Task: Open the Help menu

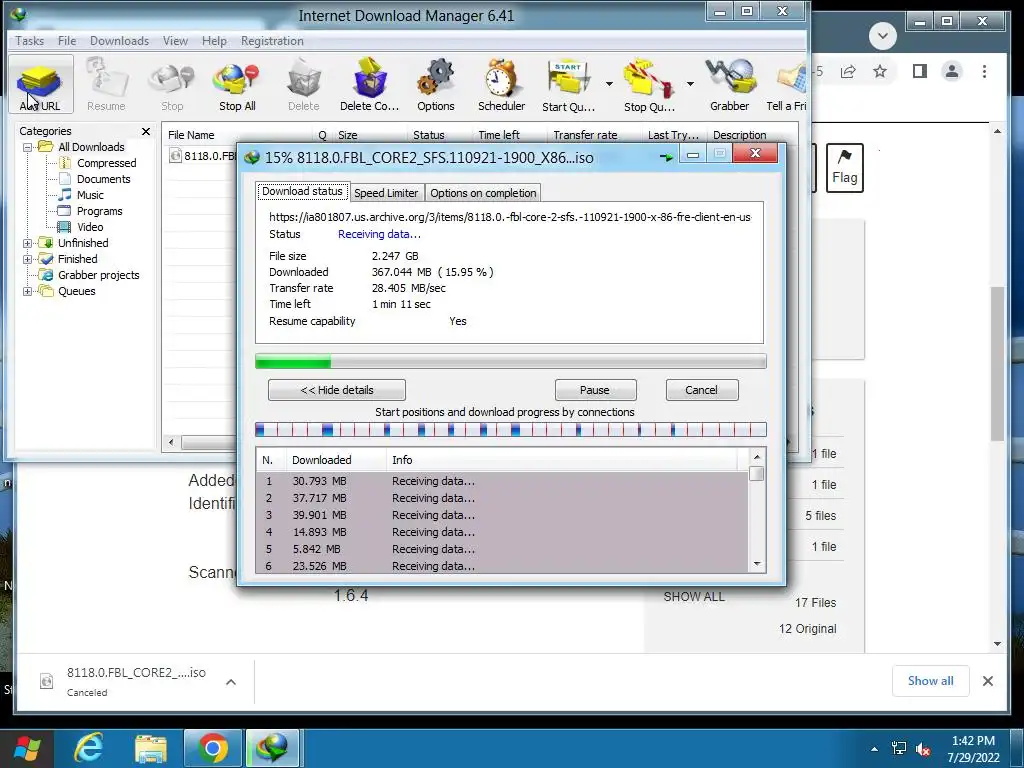Action: pos(214,40)
